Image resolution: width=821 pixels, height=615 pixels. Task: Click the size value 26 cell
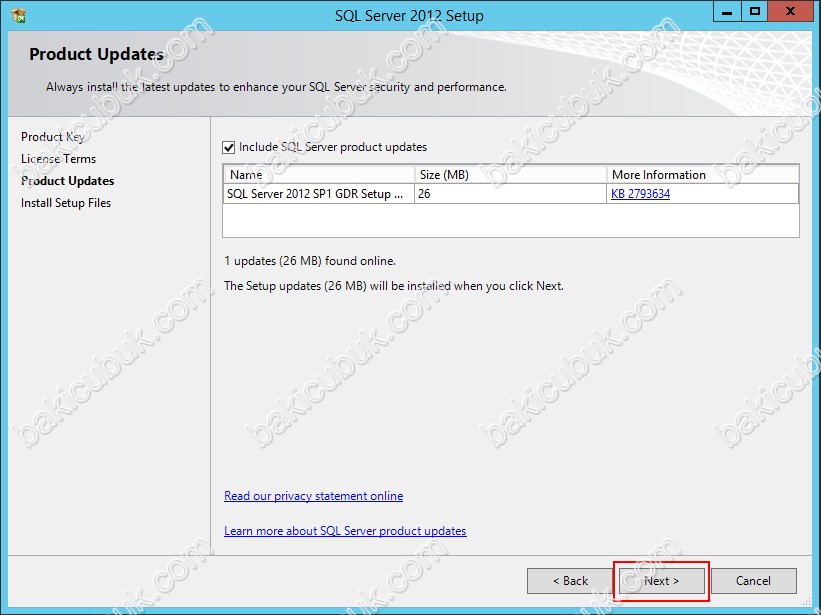point(511,194)
